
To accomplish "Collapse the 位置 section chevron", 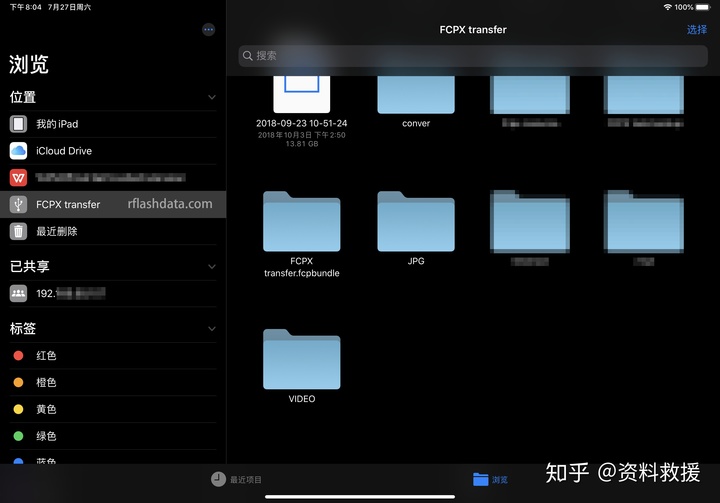I will (212, 97).
